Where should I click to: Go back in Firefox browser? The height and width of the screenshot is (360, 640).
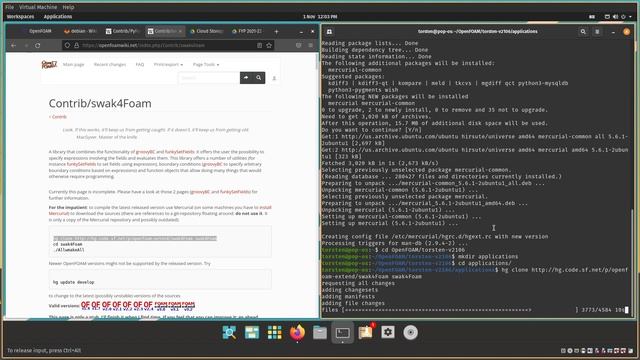coord(13,45)
